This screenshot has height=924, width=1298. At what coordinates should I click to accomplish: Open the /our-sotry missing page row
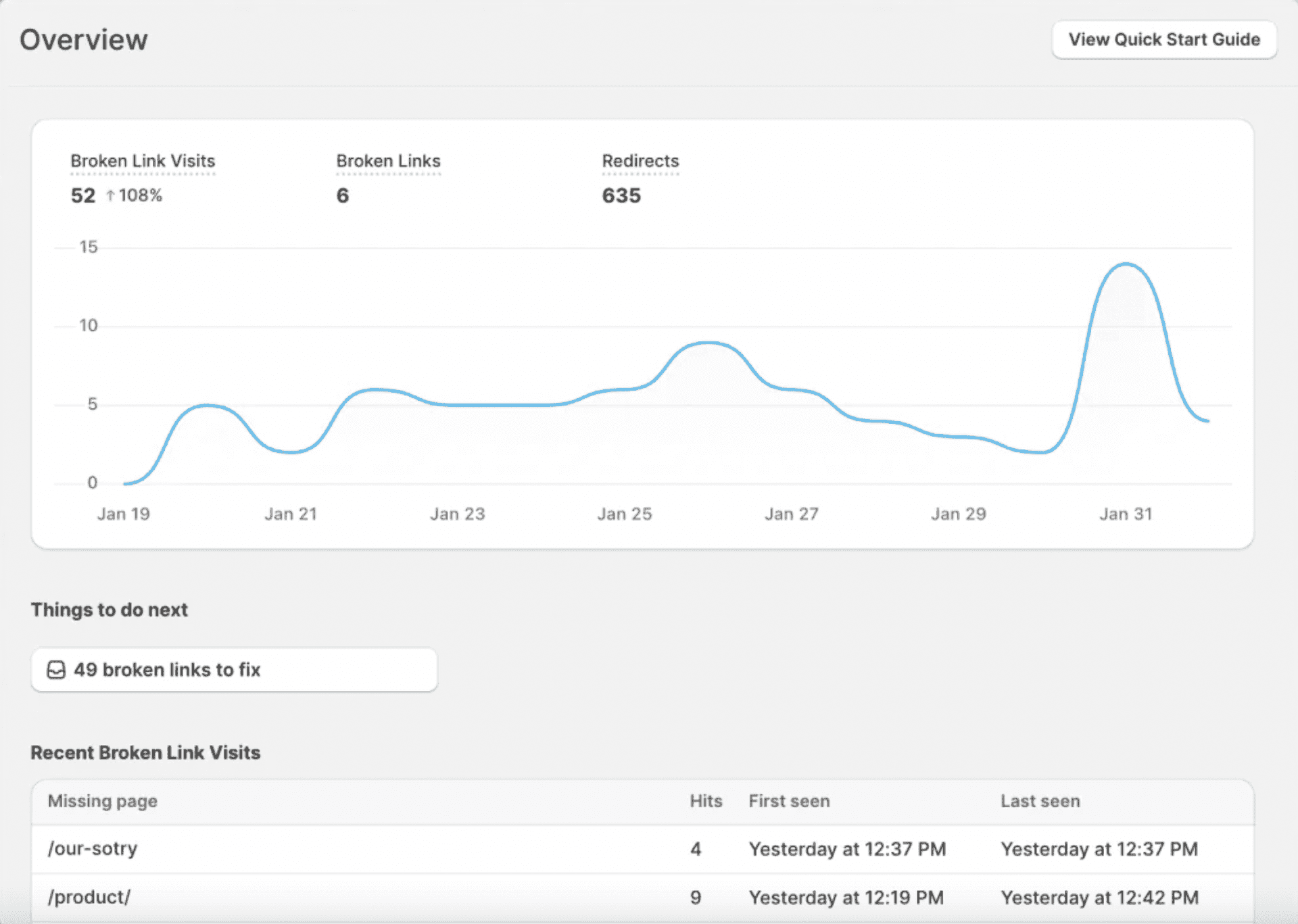[x=642, y=849]
